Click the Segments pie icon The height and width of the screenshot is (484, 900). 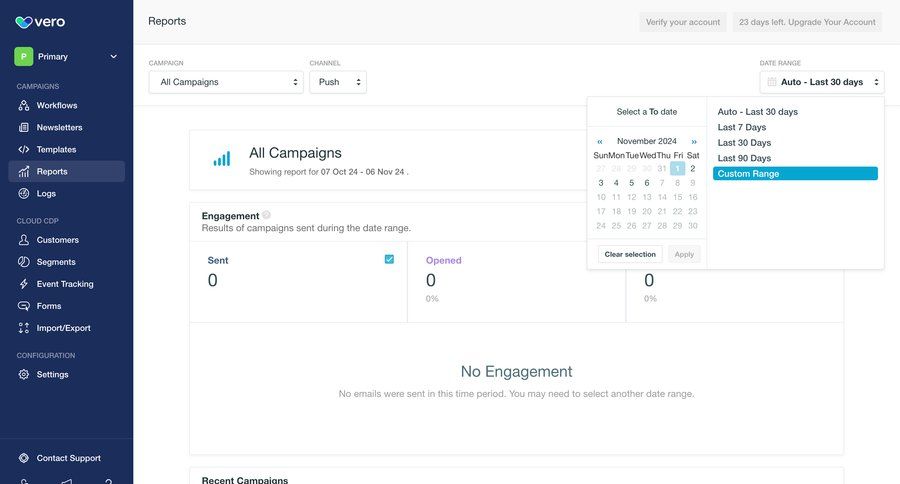click(x=24, y=262)
